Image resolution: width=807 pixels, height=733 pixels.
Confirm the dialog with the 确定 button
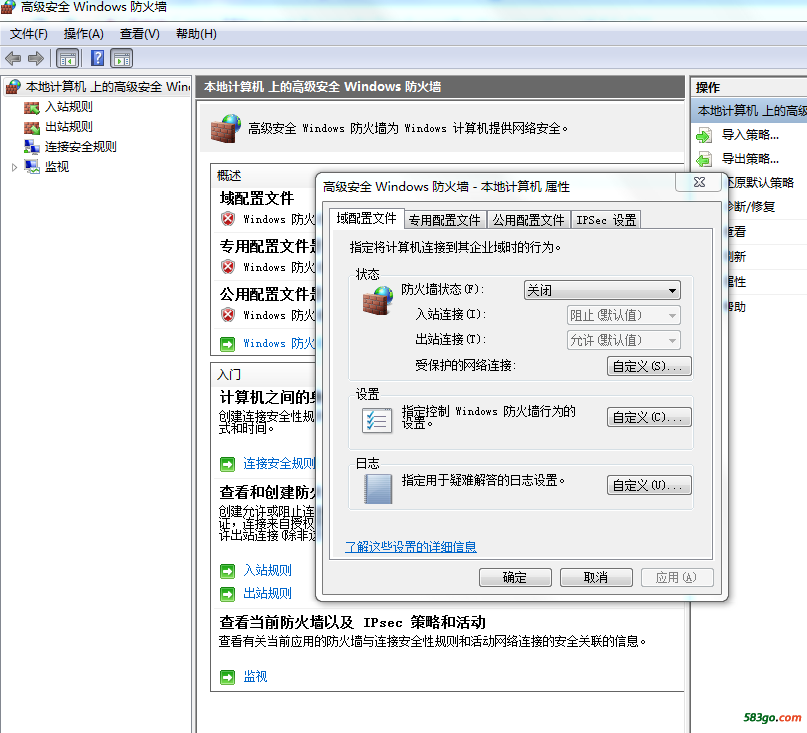(x=515, y=578)
